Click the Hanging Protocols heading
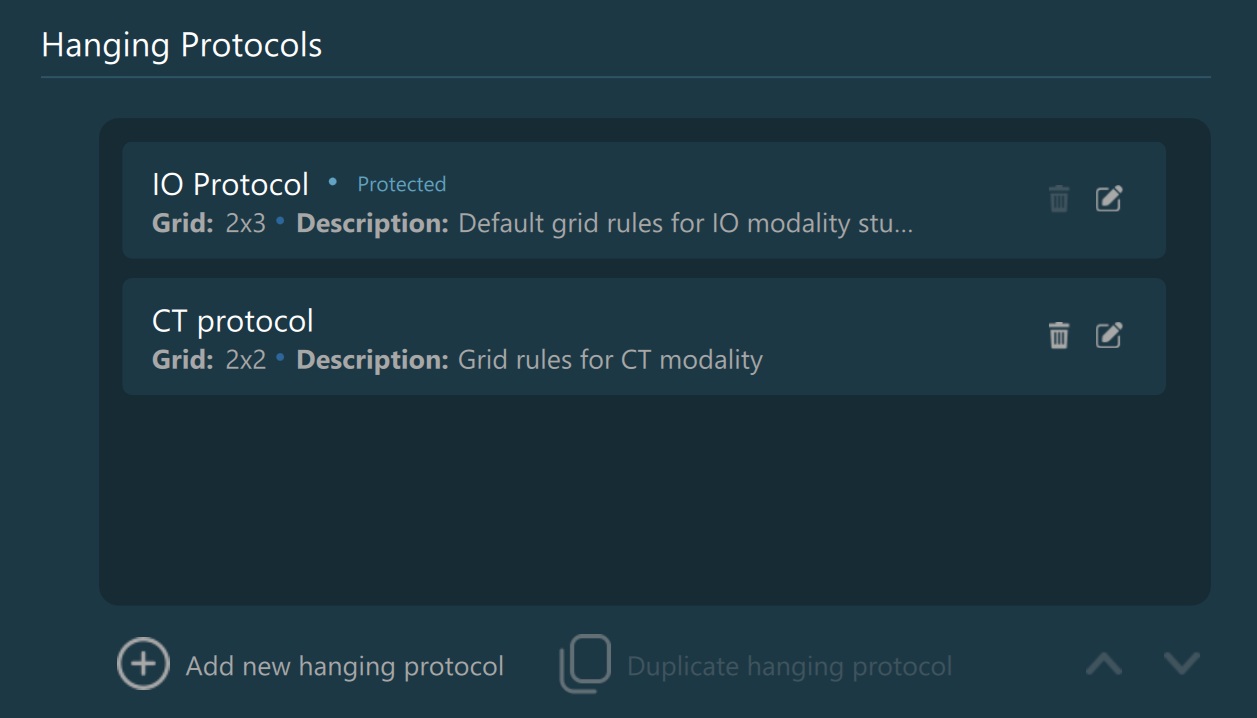Viewport: 1257px width, 718px height. 182,45
